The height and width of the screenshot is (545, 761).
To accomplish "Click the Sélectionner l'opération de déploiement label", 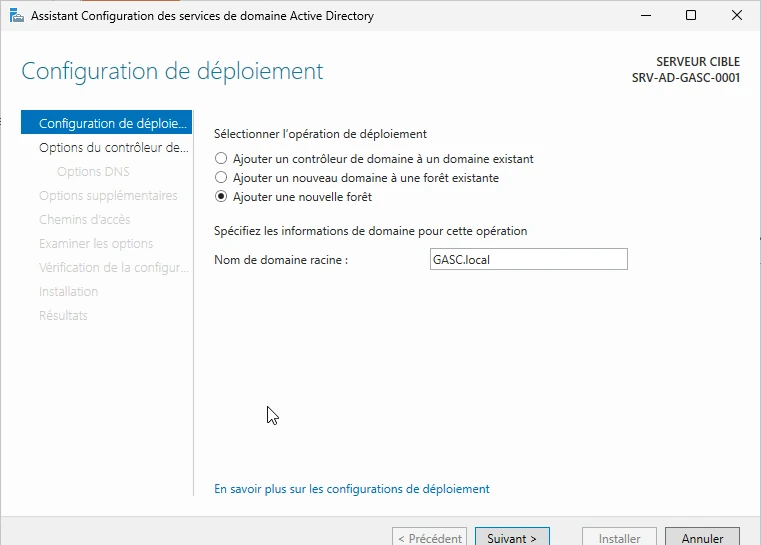I will pos(320,134).
